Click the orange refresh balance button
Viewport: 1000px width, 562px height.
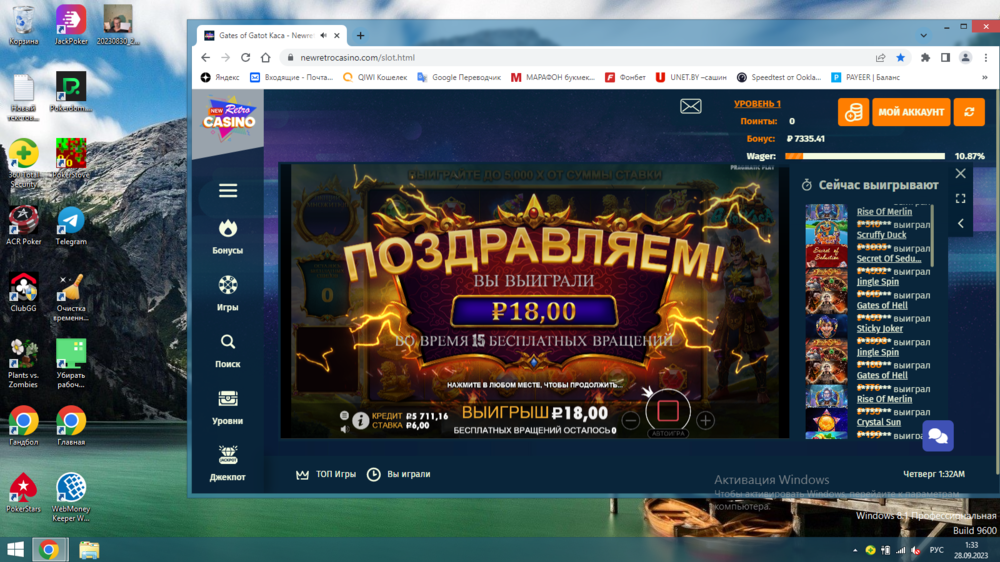(968, 112)
